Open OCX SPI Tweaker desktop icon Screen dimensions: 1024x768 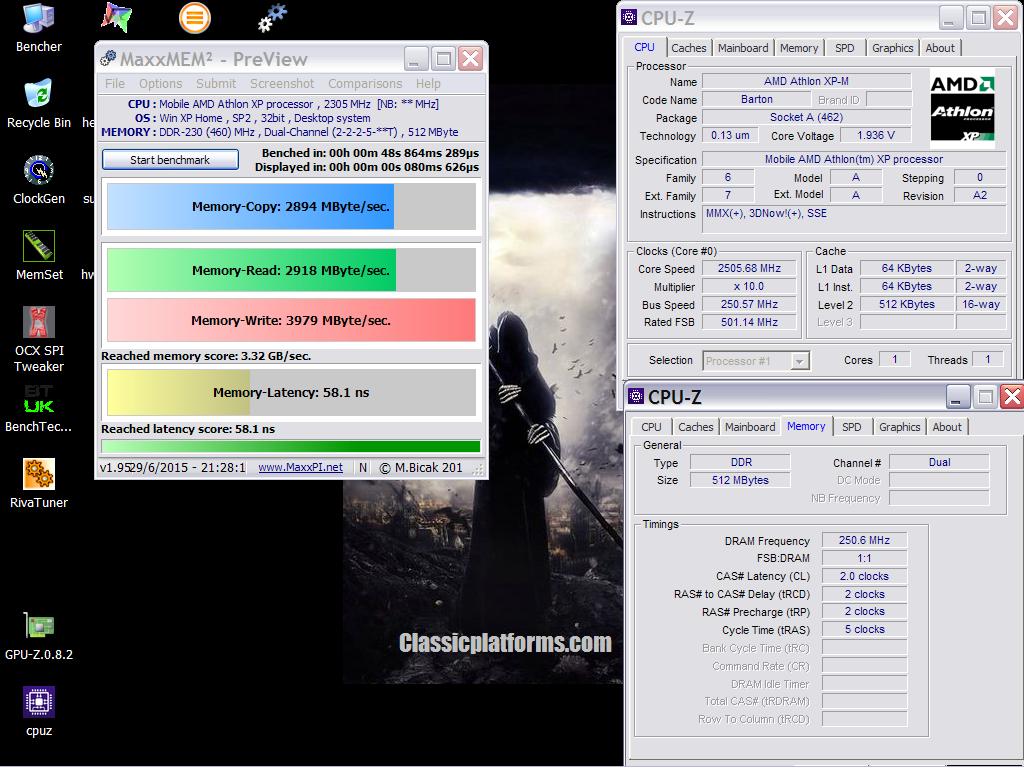point(39,340)
